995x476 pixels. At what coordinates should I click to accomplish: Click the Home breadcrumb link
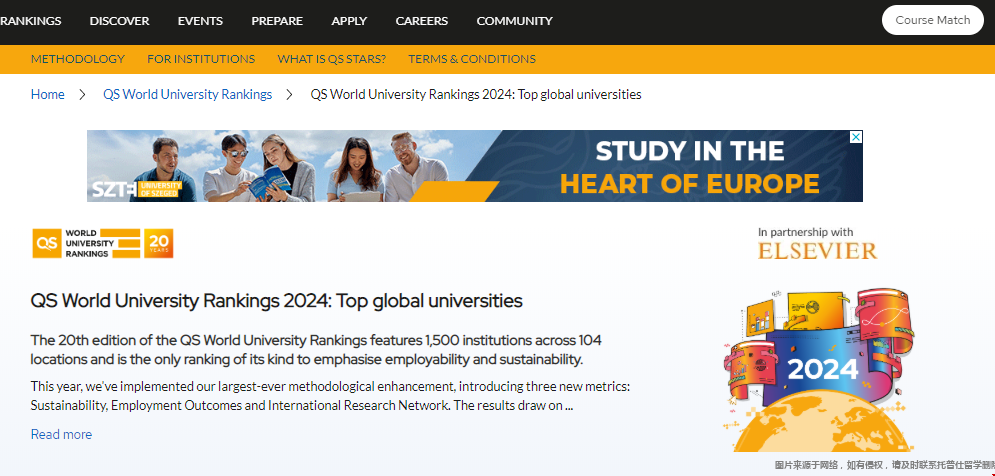[x=48, y=95]
